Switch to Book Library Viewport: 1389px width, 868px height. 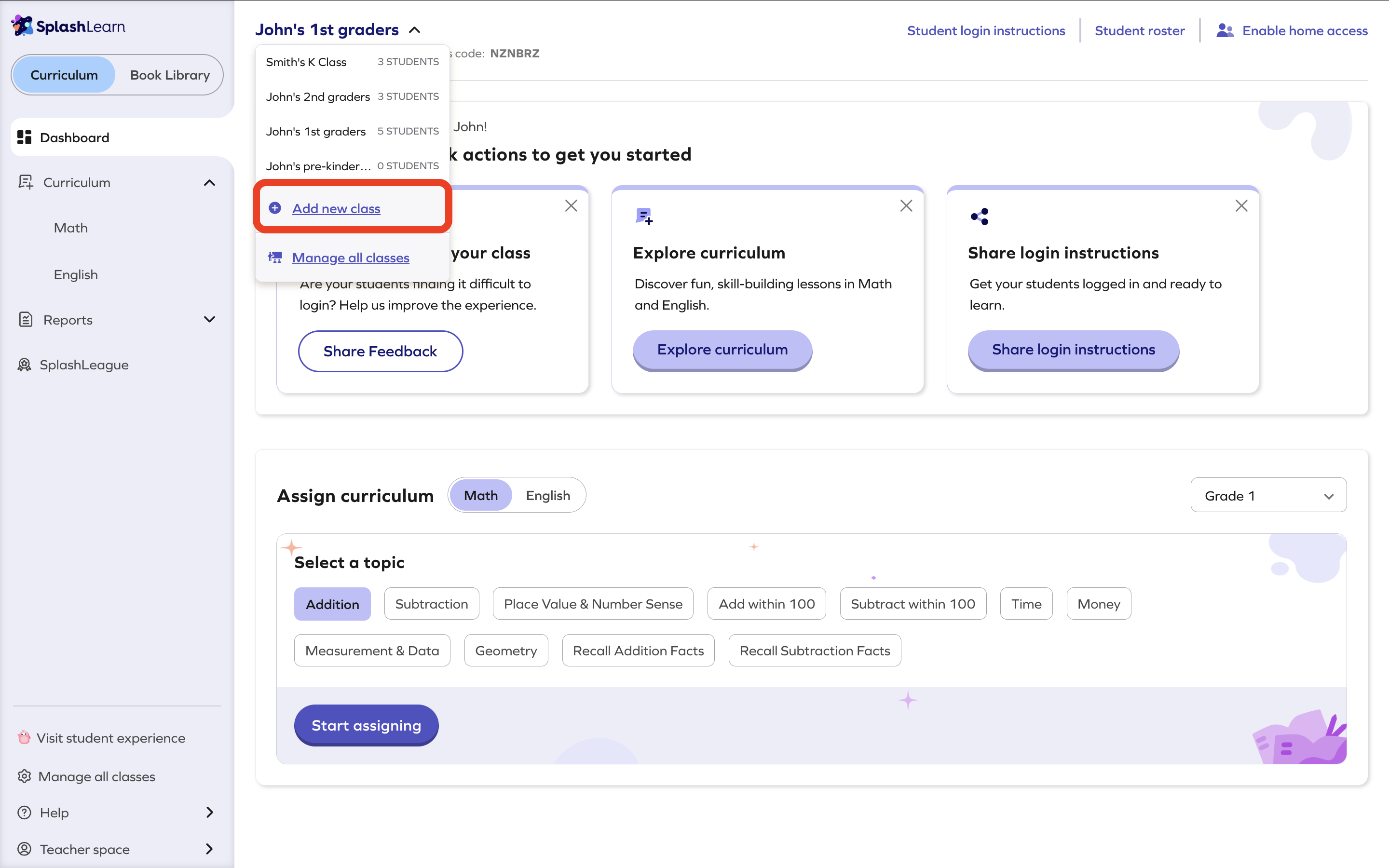170,75
